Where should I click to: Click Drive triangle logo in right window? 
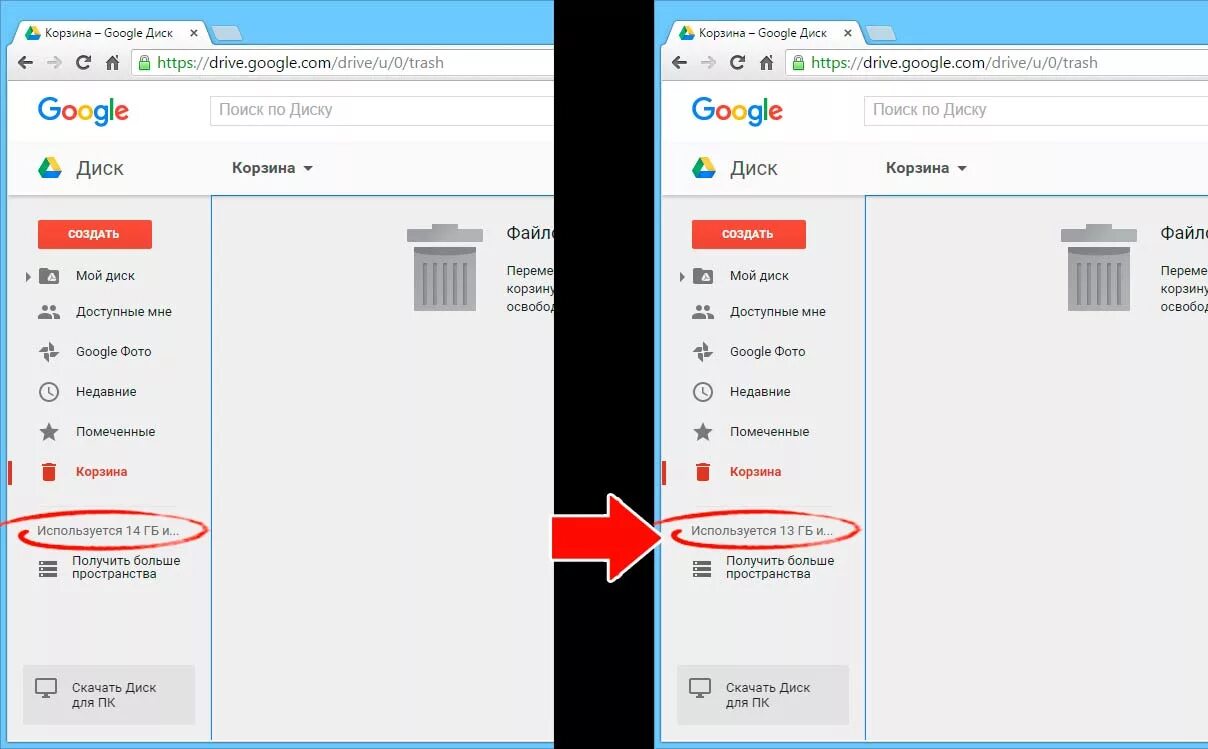click(704, 168)
